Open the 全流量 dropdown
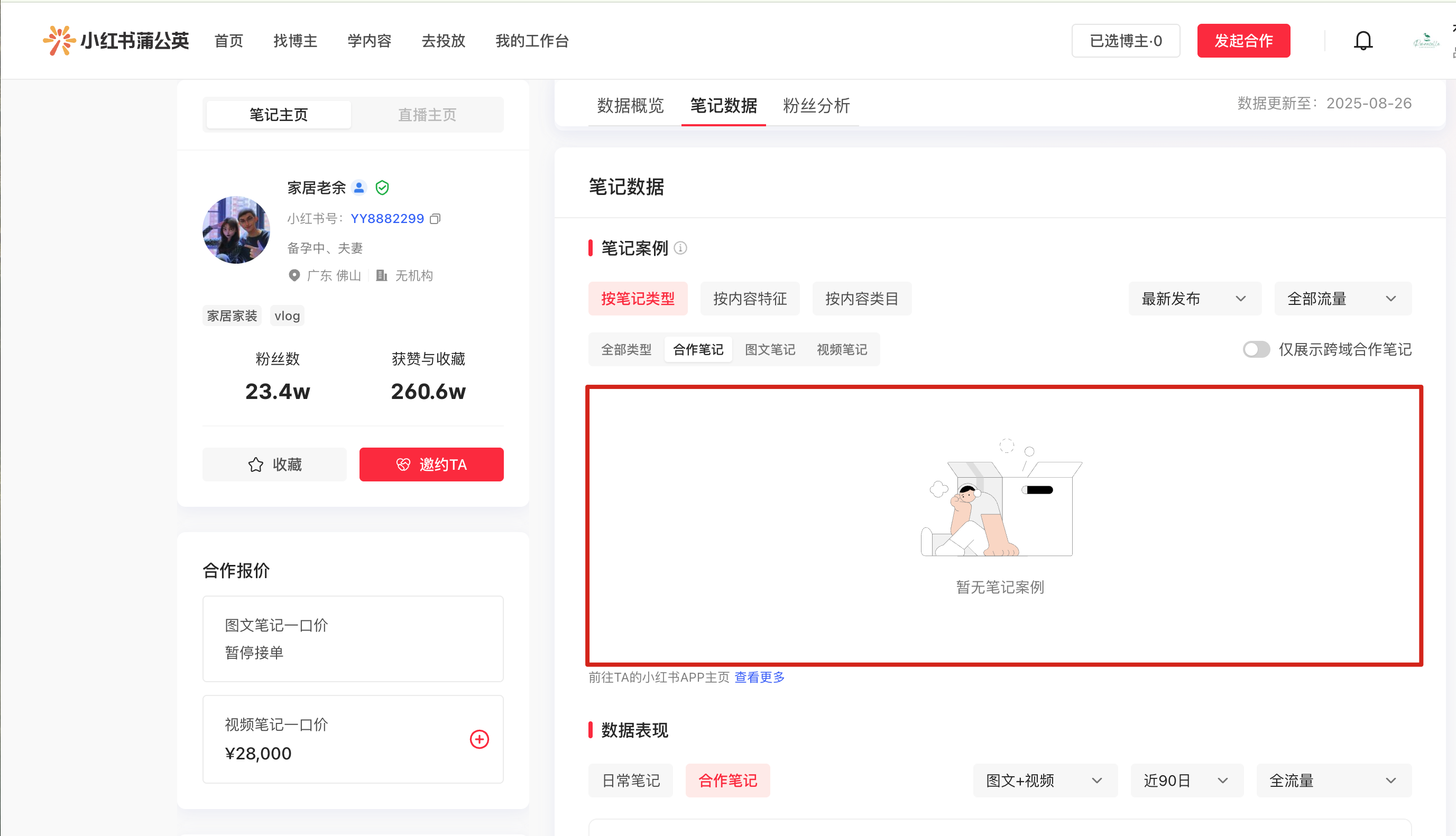Screen dimensions: 1456x836 [x=1333, y=781]
